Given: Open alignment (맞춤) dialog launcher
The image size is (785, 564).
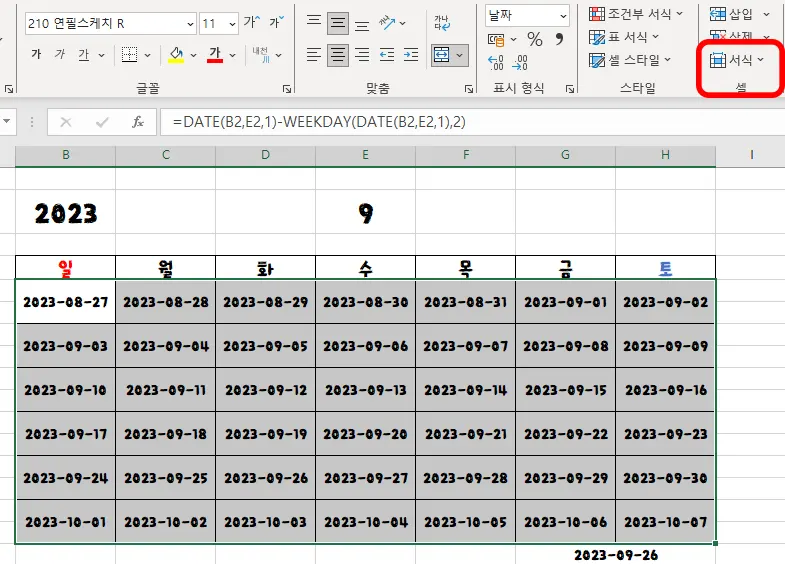Looking at the screenshot, I should (469, 89).
